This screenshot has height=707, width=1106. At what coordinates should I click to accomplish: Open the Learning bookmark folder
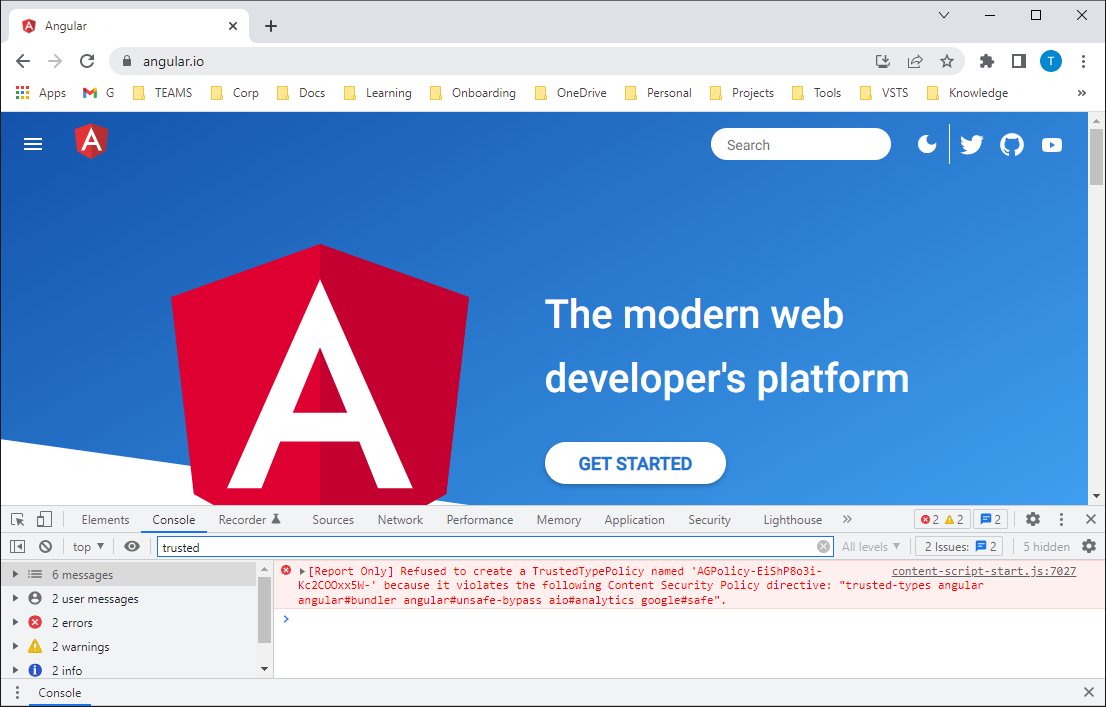[377, 92]
